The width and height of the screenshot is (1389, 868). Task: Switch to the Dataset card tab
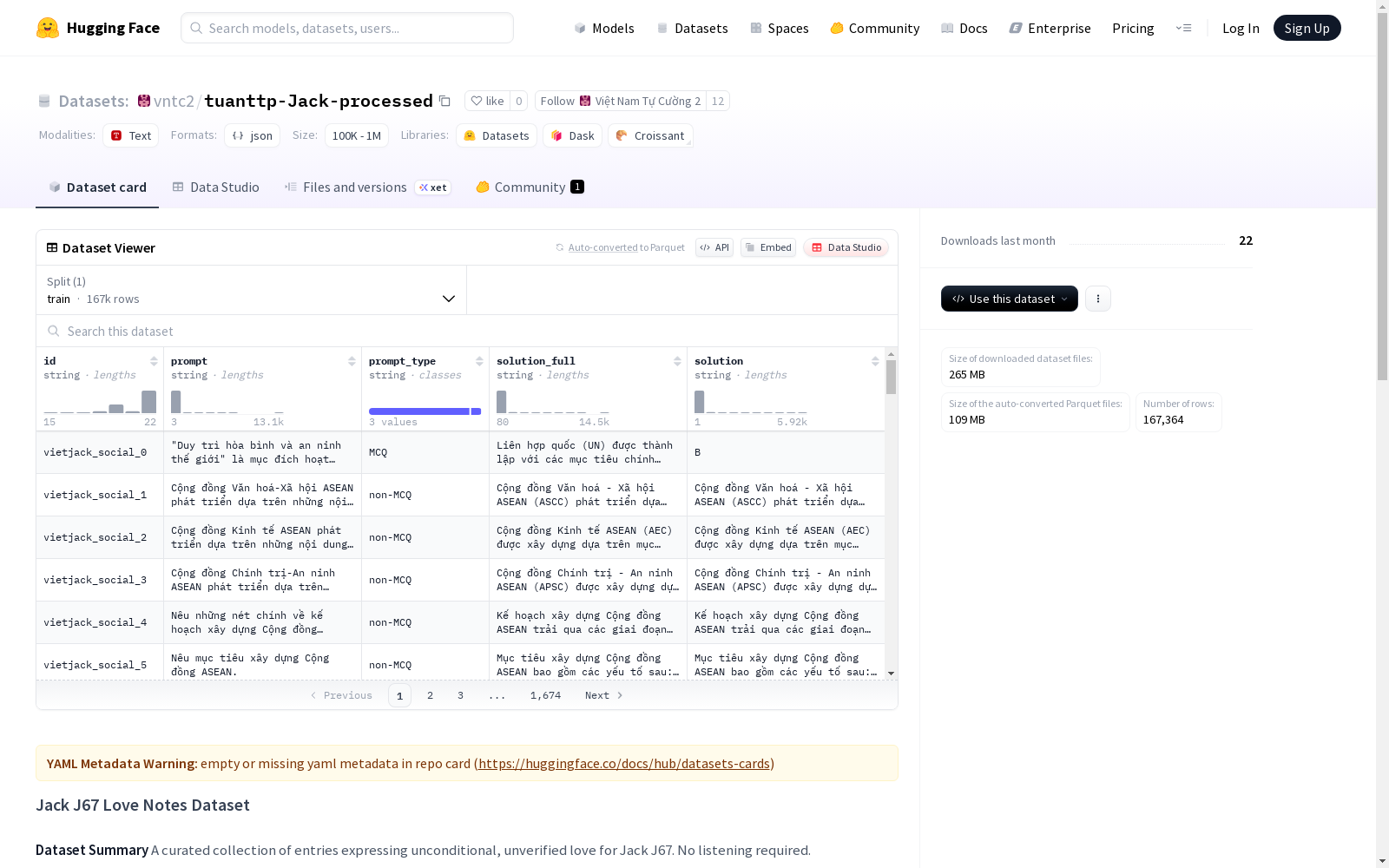[97, 187]
